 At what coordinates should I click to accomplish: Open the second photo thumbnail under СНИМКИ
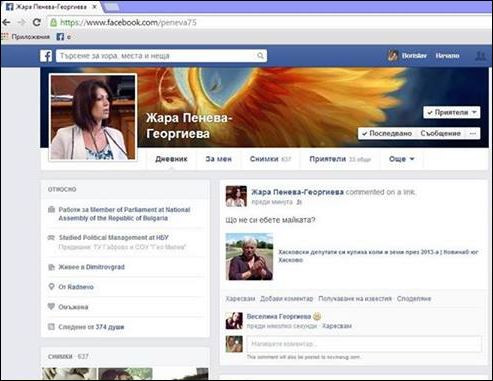point(125,374)
